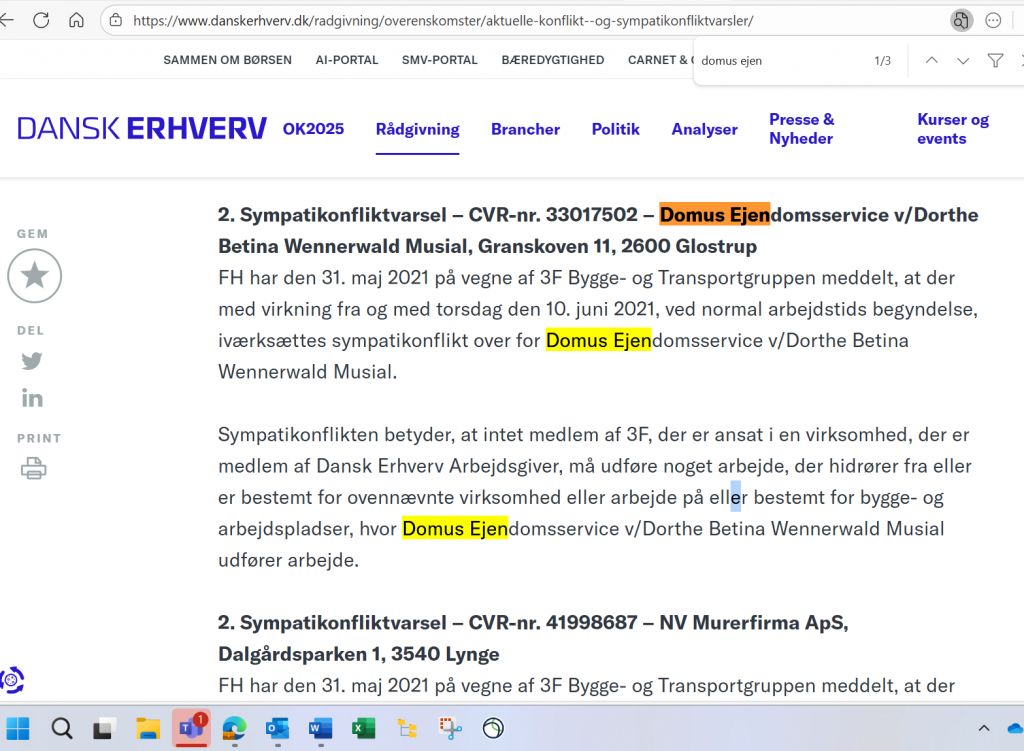Open Word from the taskbar
Screen dimensions: 1024x751
tap(321, 728)
